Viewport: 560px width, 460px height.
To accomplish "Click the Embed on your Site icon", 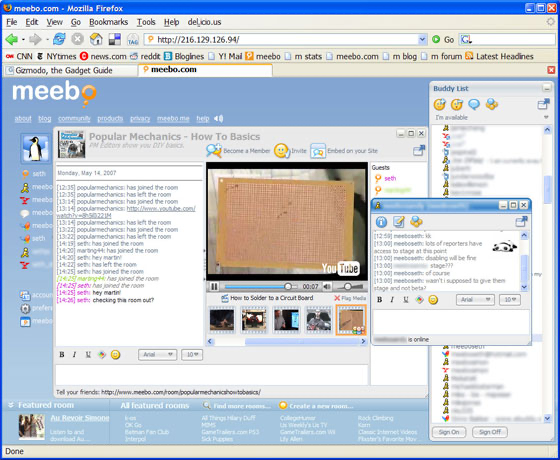I will click(x=318, y=151).
